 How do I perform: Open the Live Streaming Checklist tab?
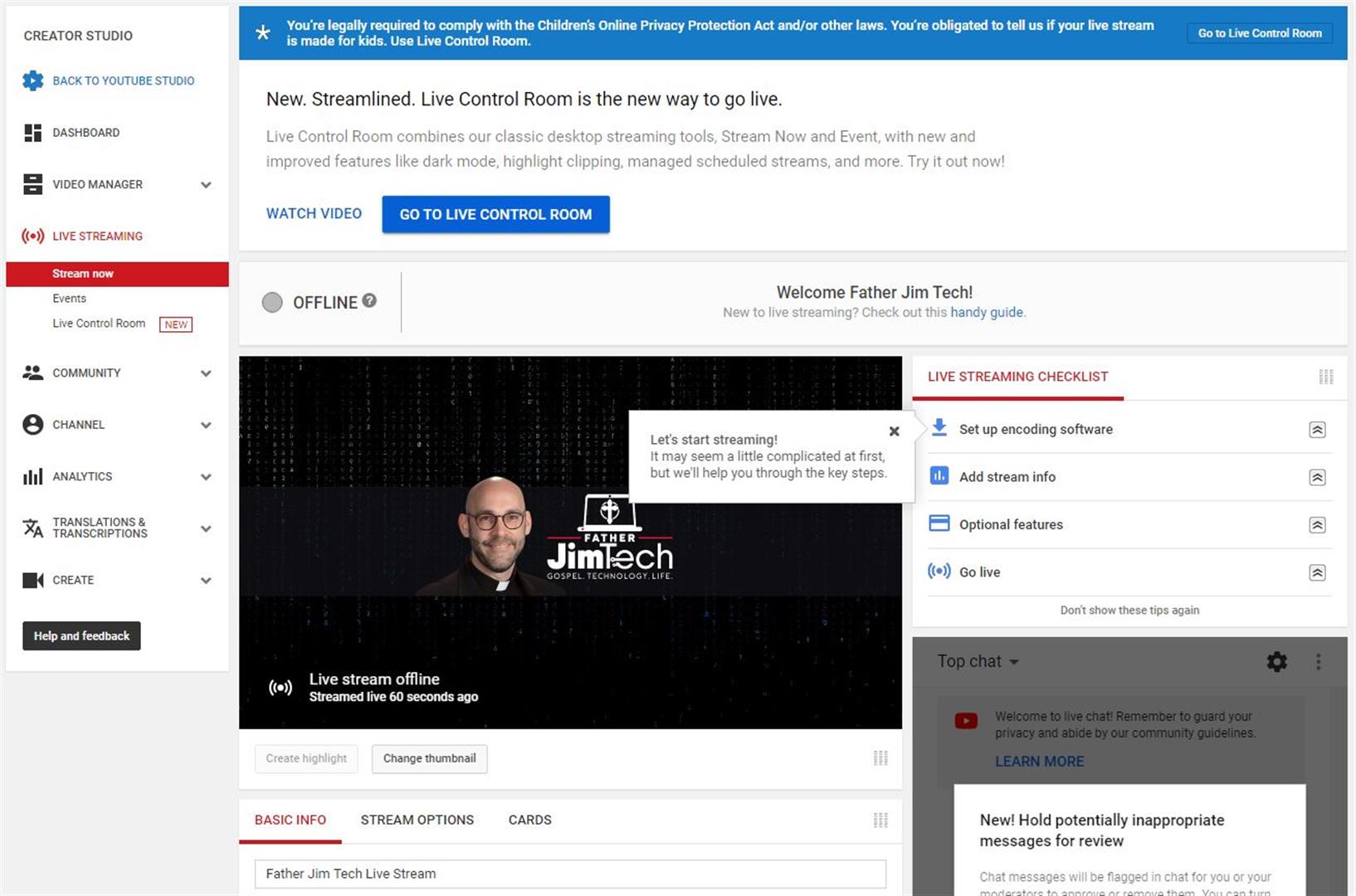click(x=1017, y=377)
